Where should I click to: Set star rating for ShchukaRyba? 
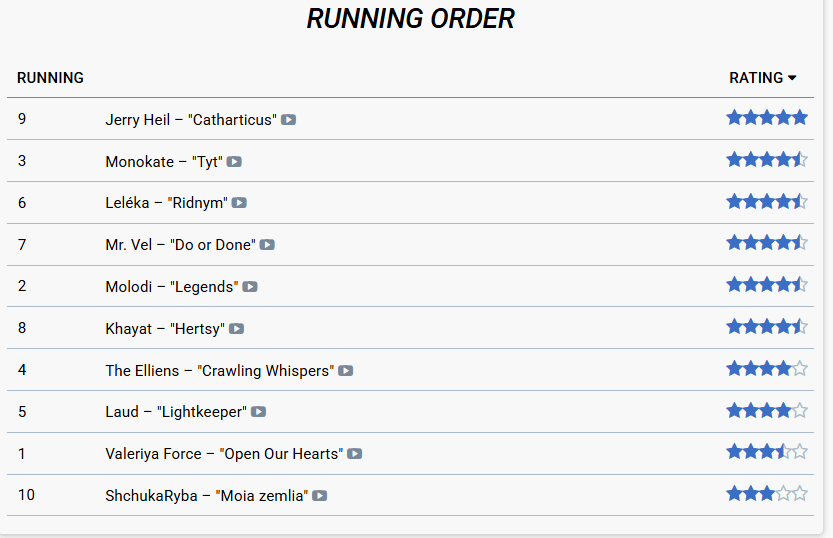point(766,494)
